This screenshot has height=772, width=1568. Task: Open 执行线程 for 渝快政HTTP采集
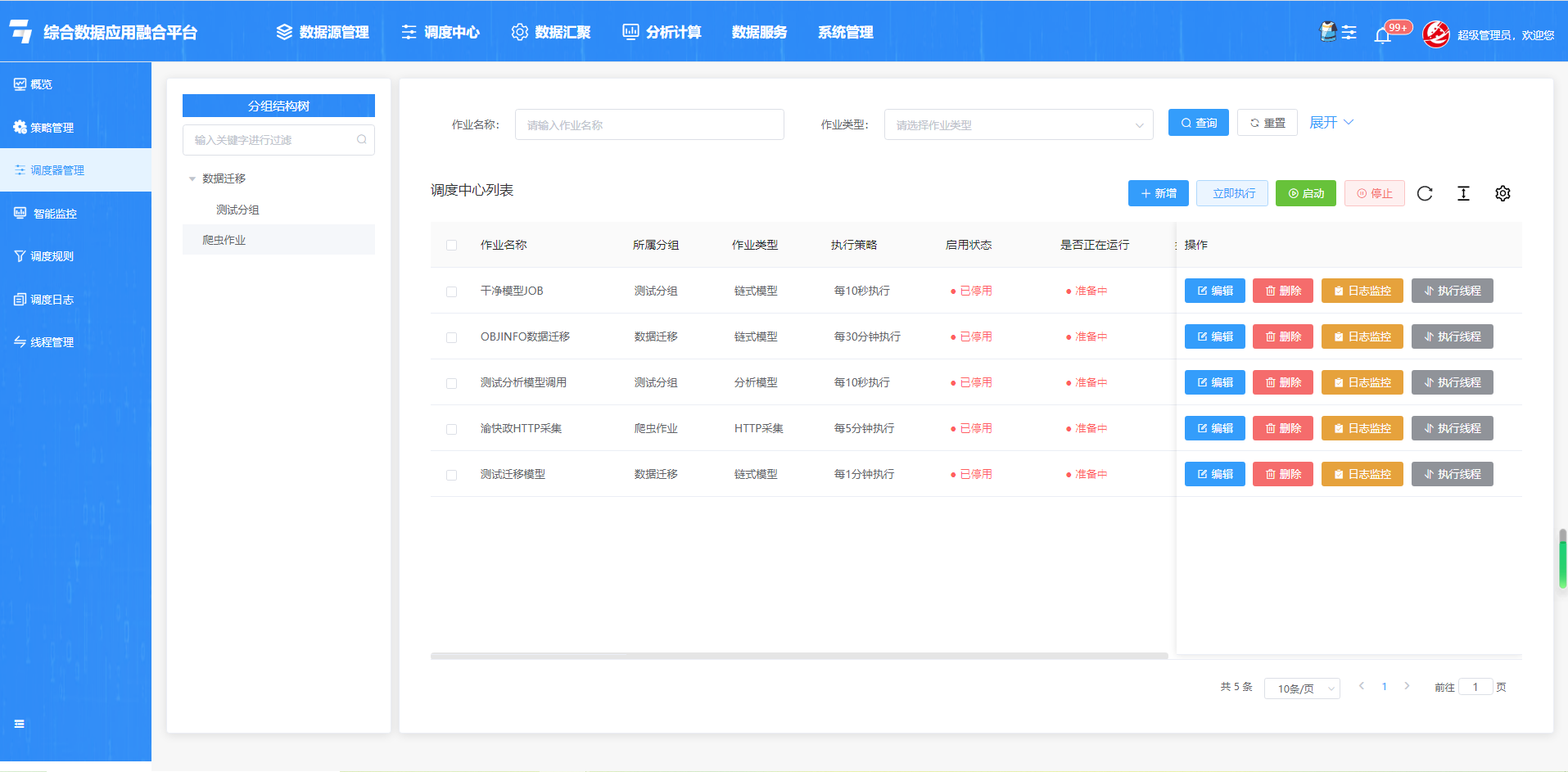pyautogui.click(x=1453, y=428)
